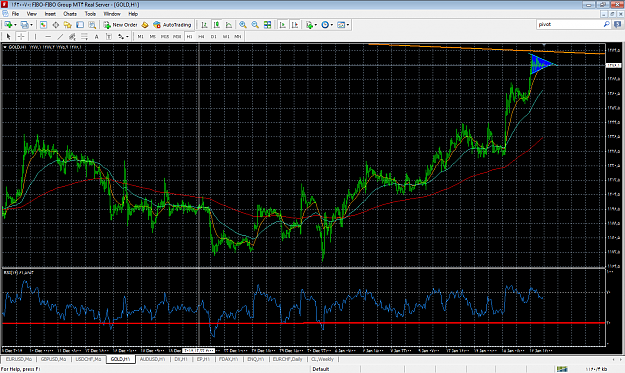
Task: Switch chart to candlesticks style
Action: (216, 25)
